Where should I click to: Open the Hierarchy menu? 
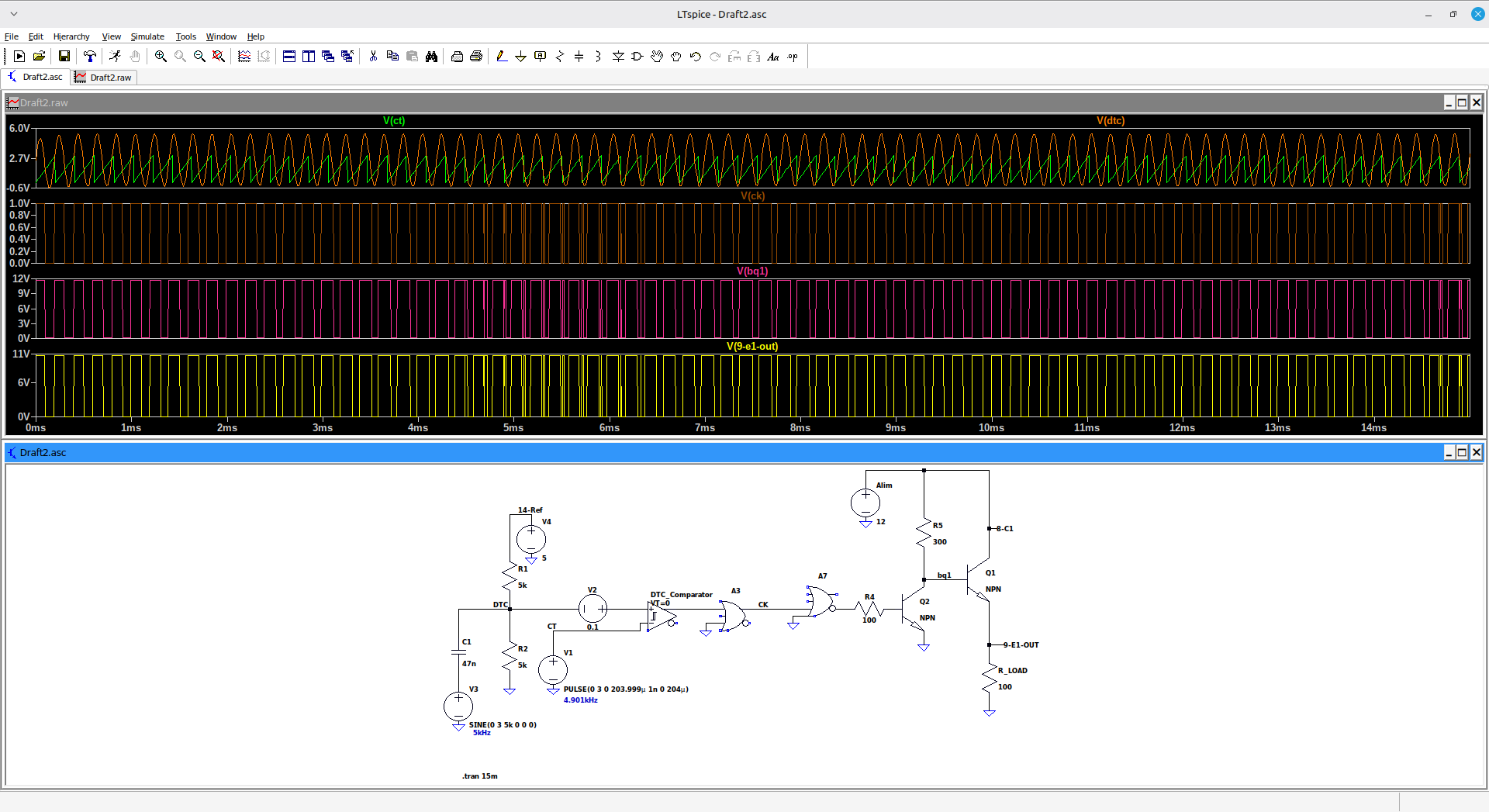coord(71,36)
